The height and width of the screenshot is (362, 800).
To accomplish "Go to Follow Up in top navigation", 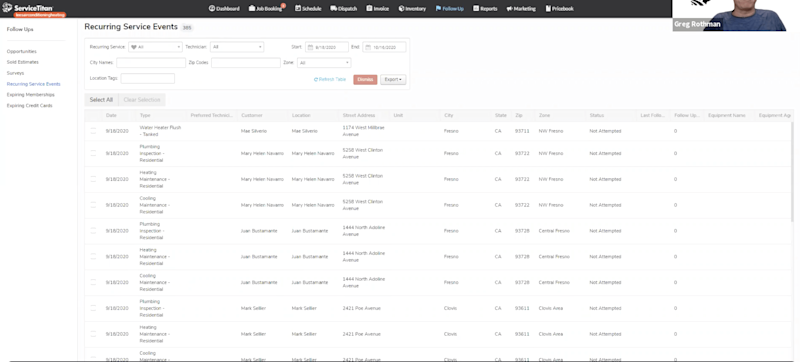I will coord(449,8).
